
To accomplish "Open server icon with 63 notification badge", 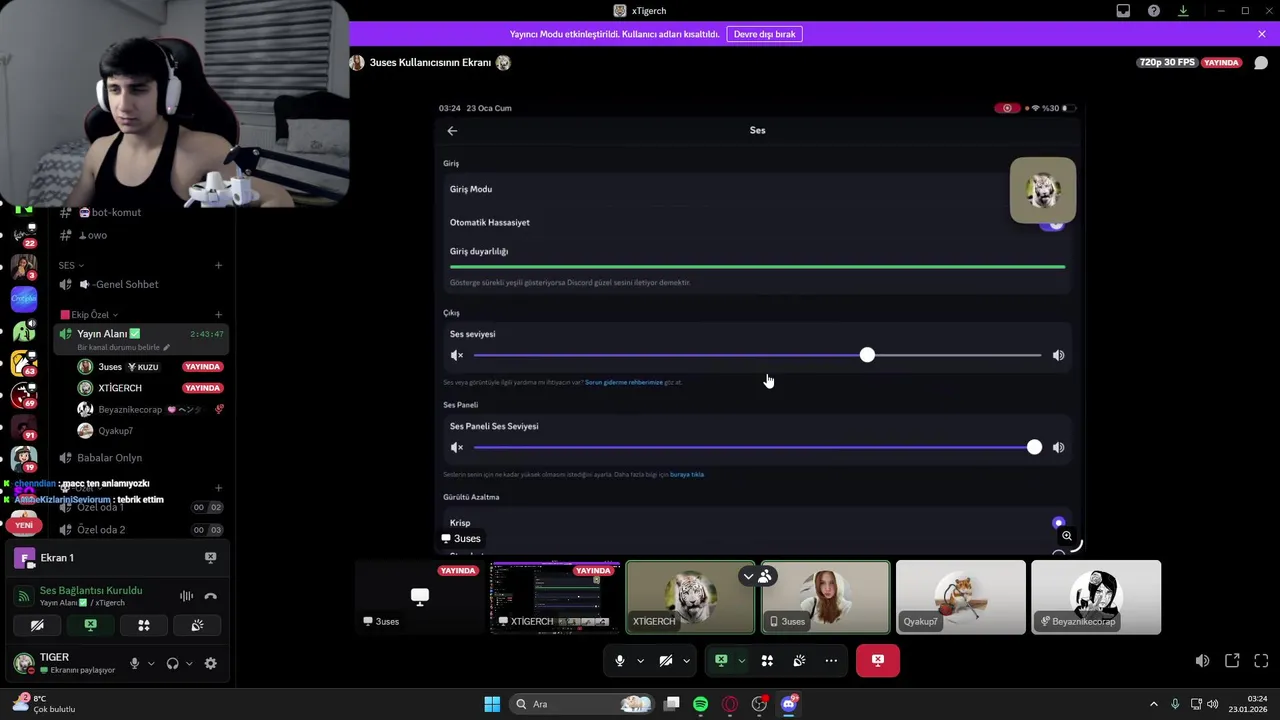I will (x=24, y=362).
